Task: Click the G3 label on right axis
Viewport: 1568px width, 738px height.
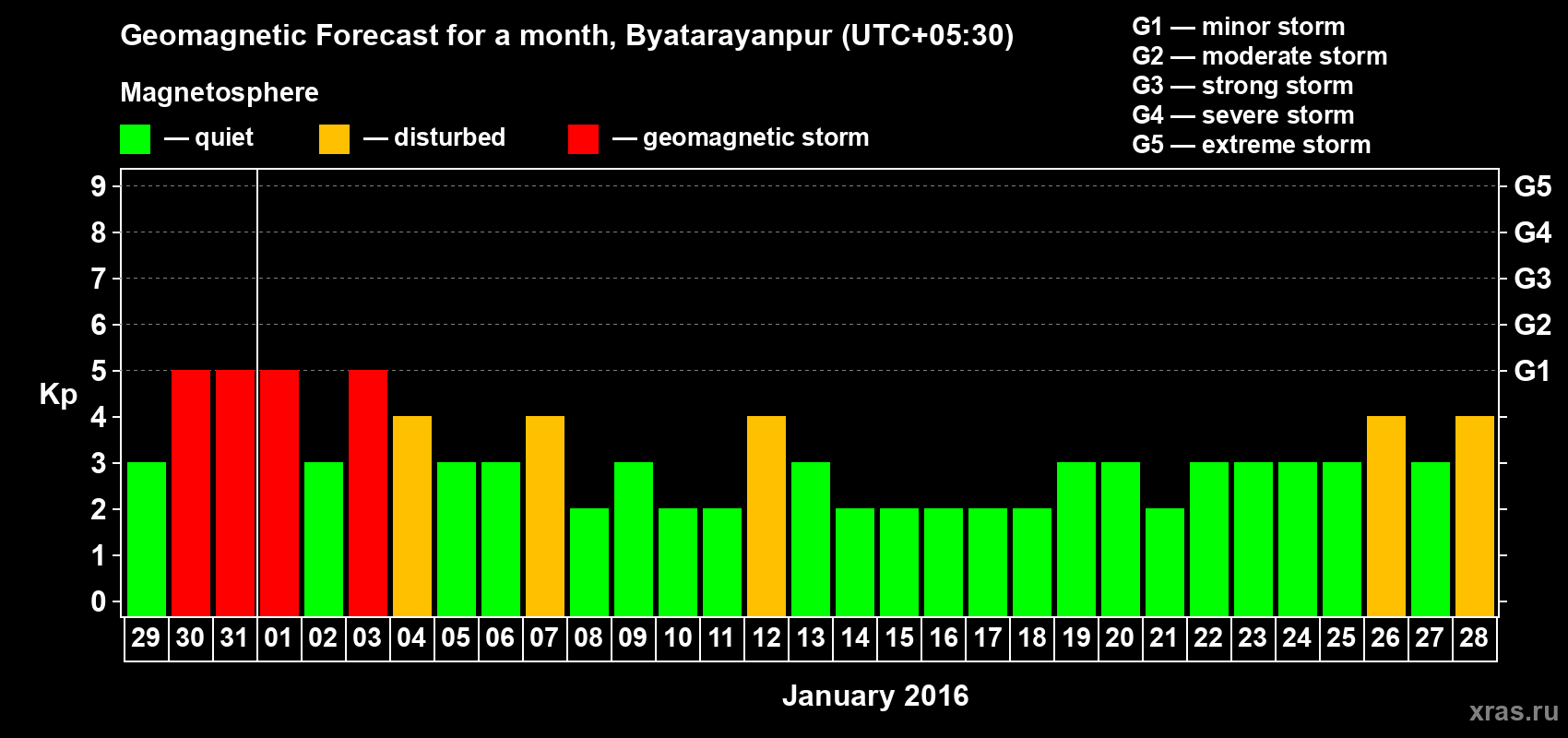Action: pos(1532,279)
